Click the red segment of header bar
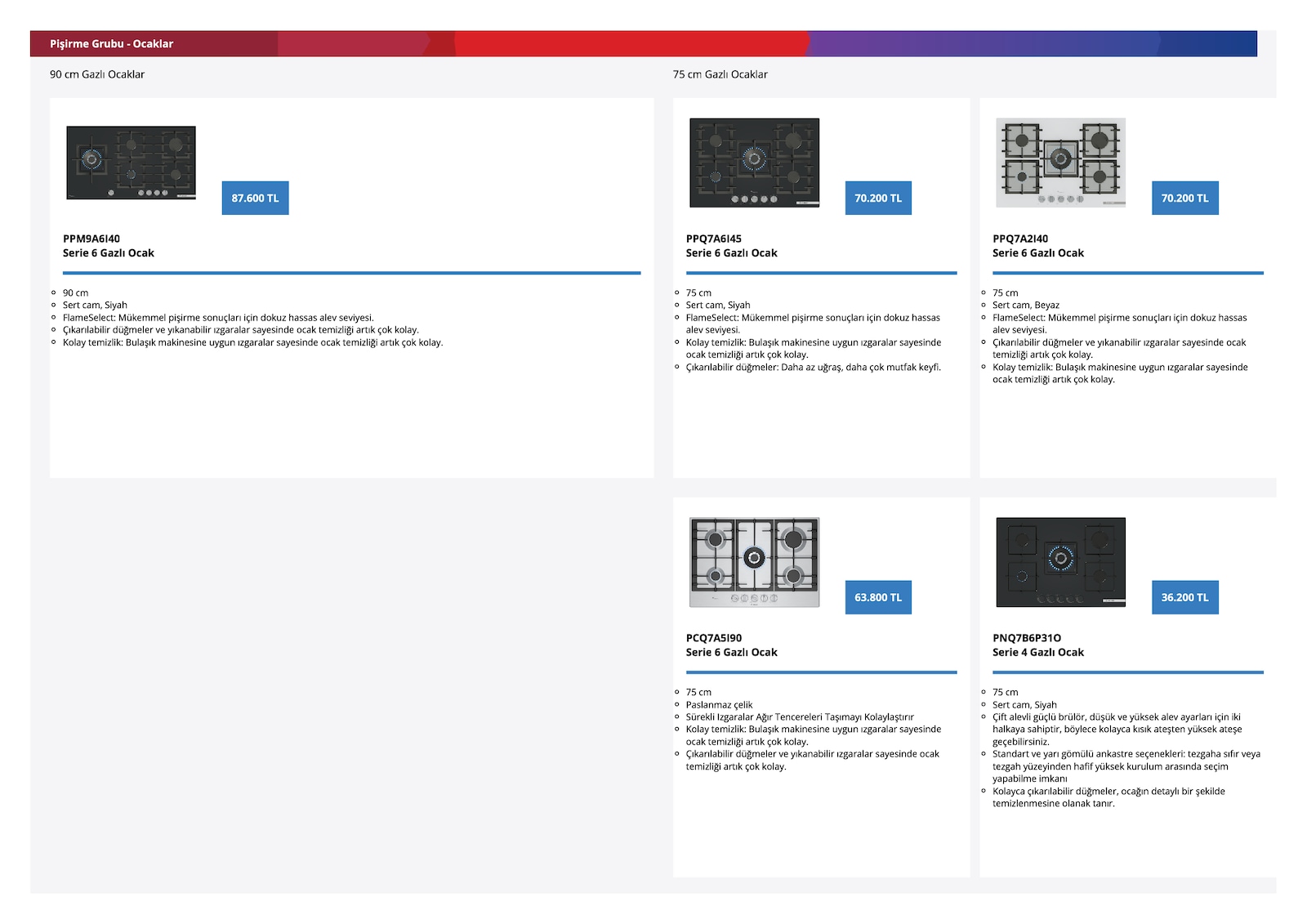Image resolution: width=1307 pixels, height=924 pixels. pyautogui.click(x=631, y=43)
